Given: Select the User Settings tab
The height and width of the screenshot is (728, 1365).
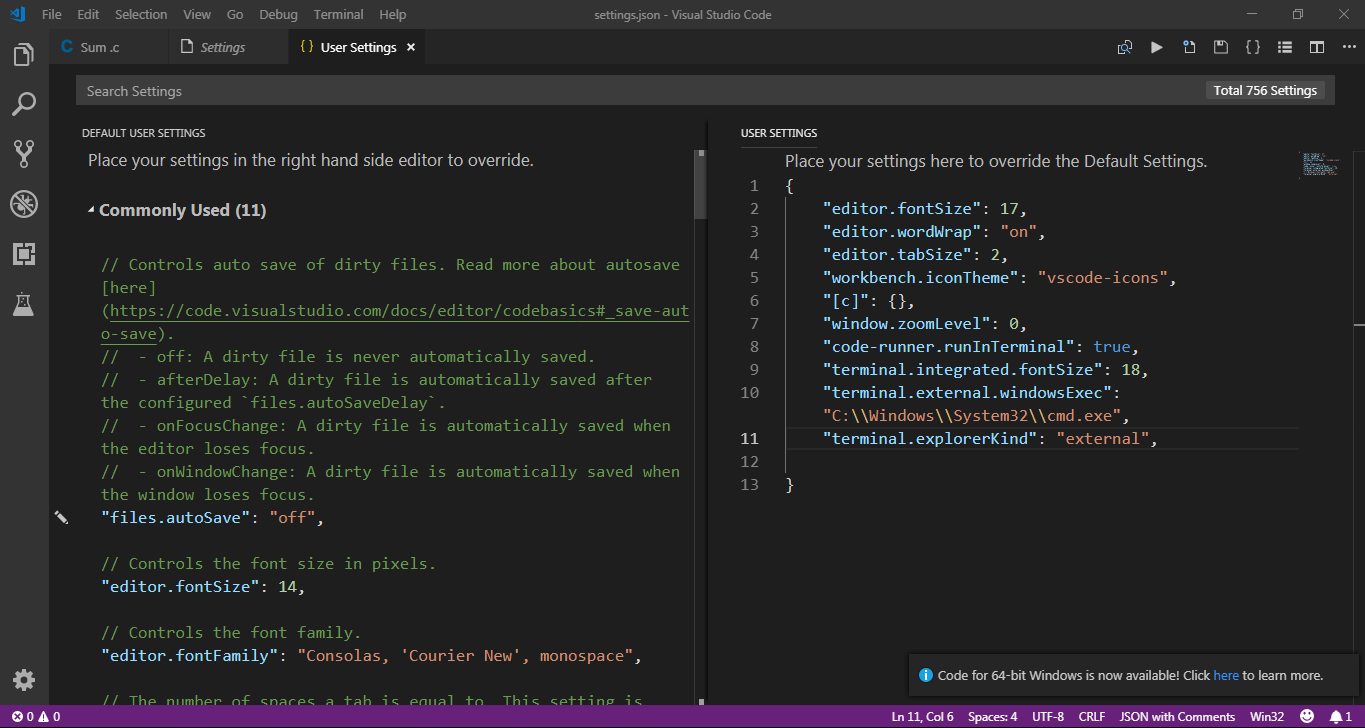Looking at the screenshot, I should 358,47.
